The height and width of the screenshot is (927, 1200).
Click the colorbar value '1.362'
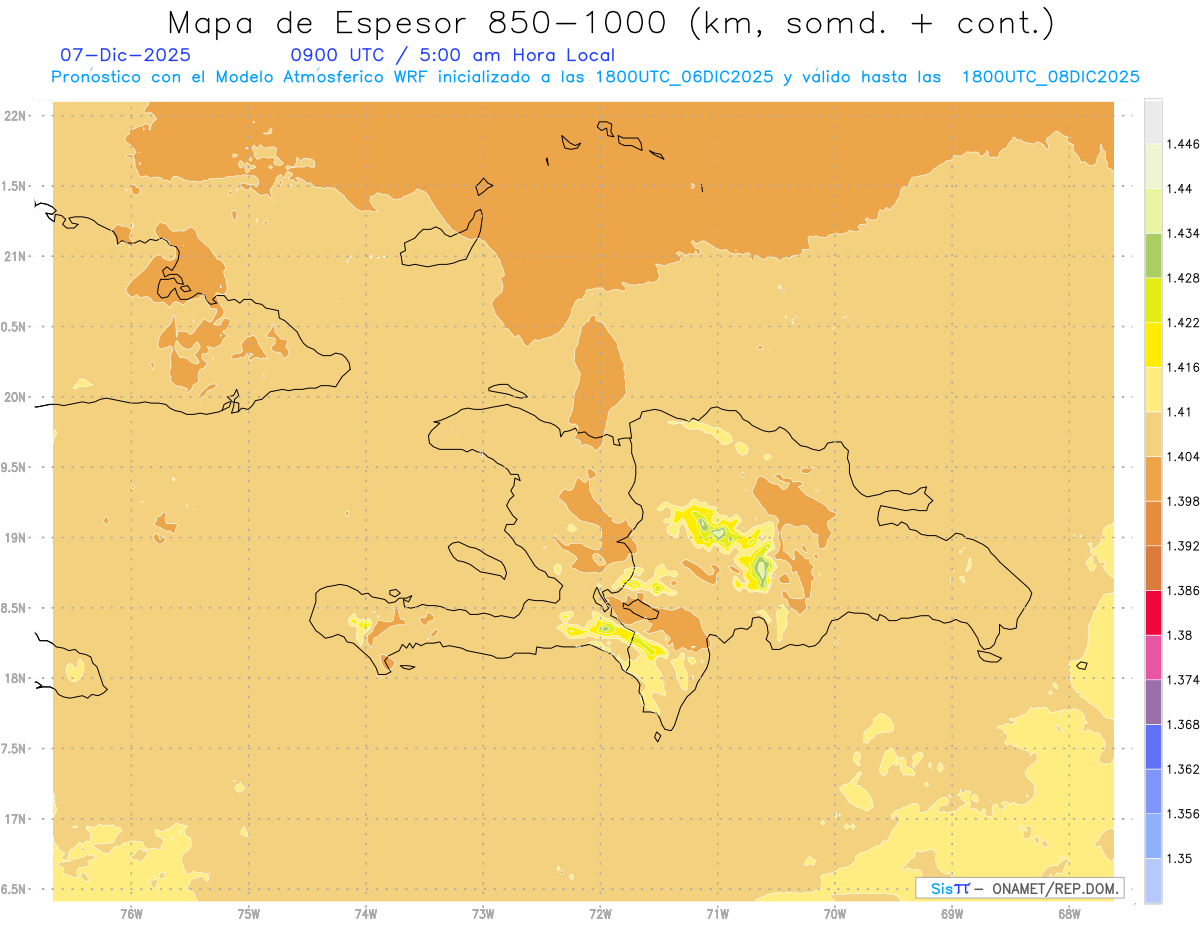(x=1183, y=769)
